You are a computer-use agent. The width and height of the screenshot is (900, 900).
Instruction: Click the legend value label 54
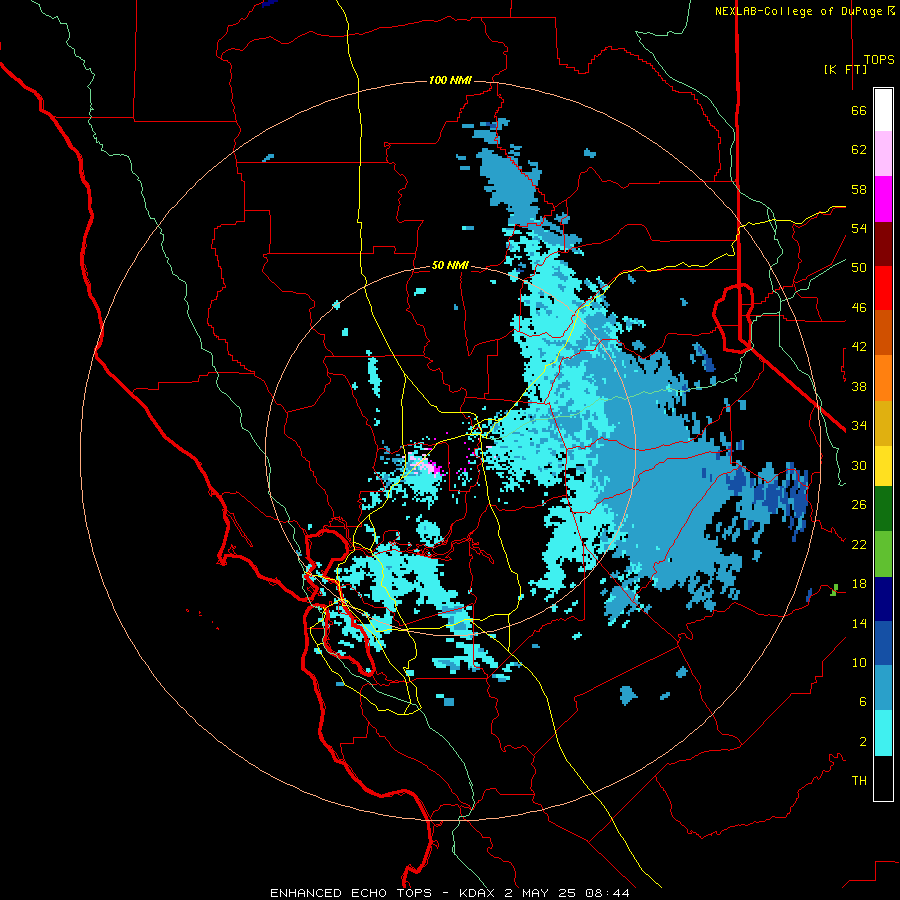click(859, 228)
